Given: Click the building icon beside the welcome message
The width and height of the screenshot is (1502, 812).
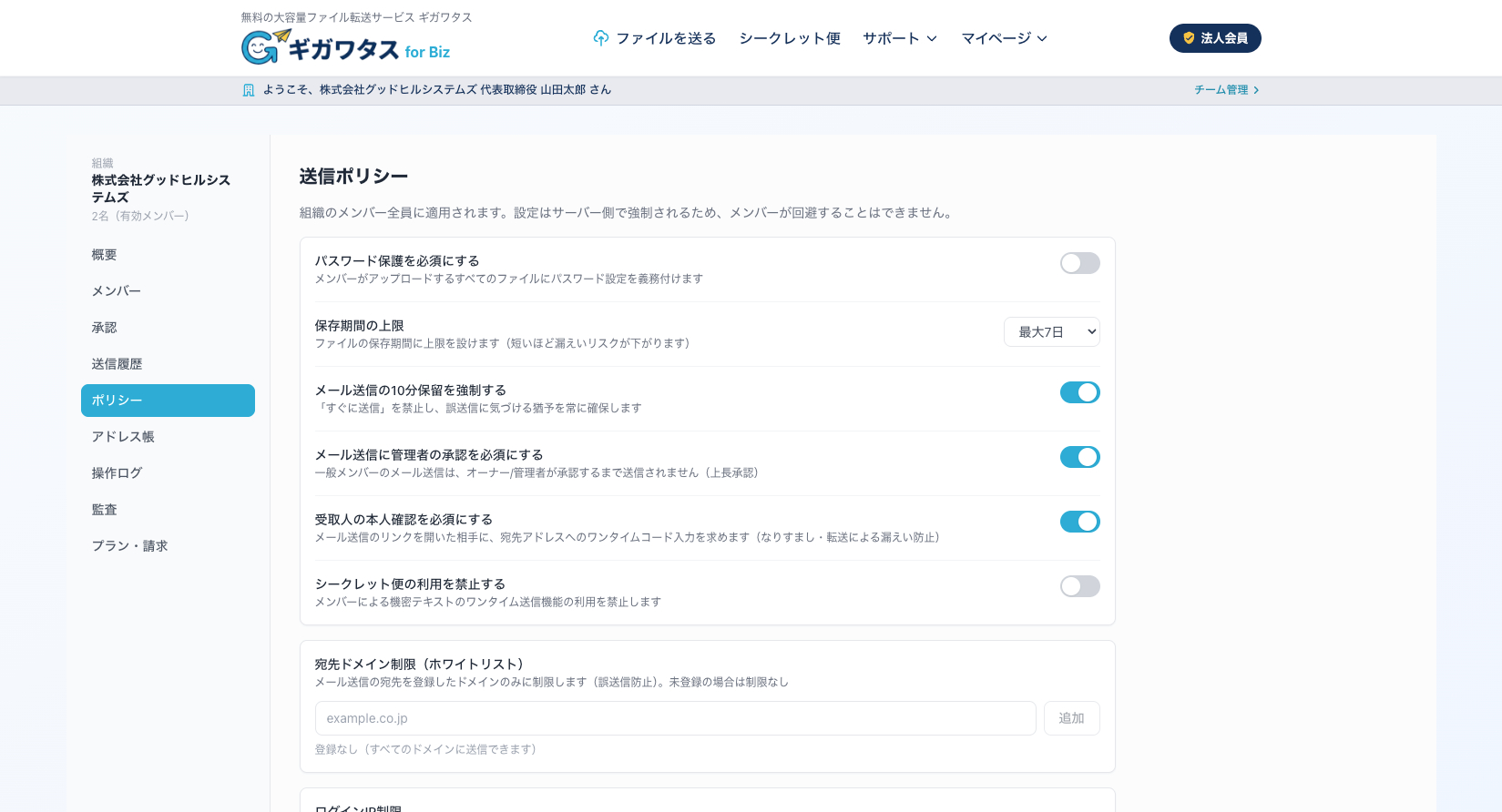Looking at the screenshot, I should coord(249,90).
